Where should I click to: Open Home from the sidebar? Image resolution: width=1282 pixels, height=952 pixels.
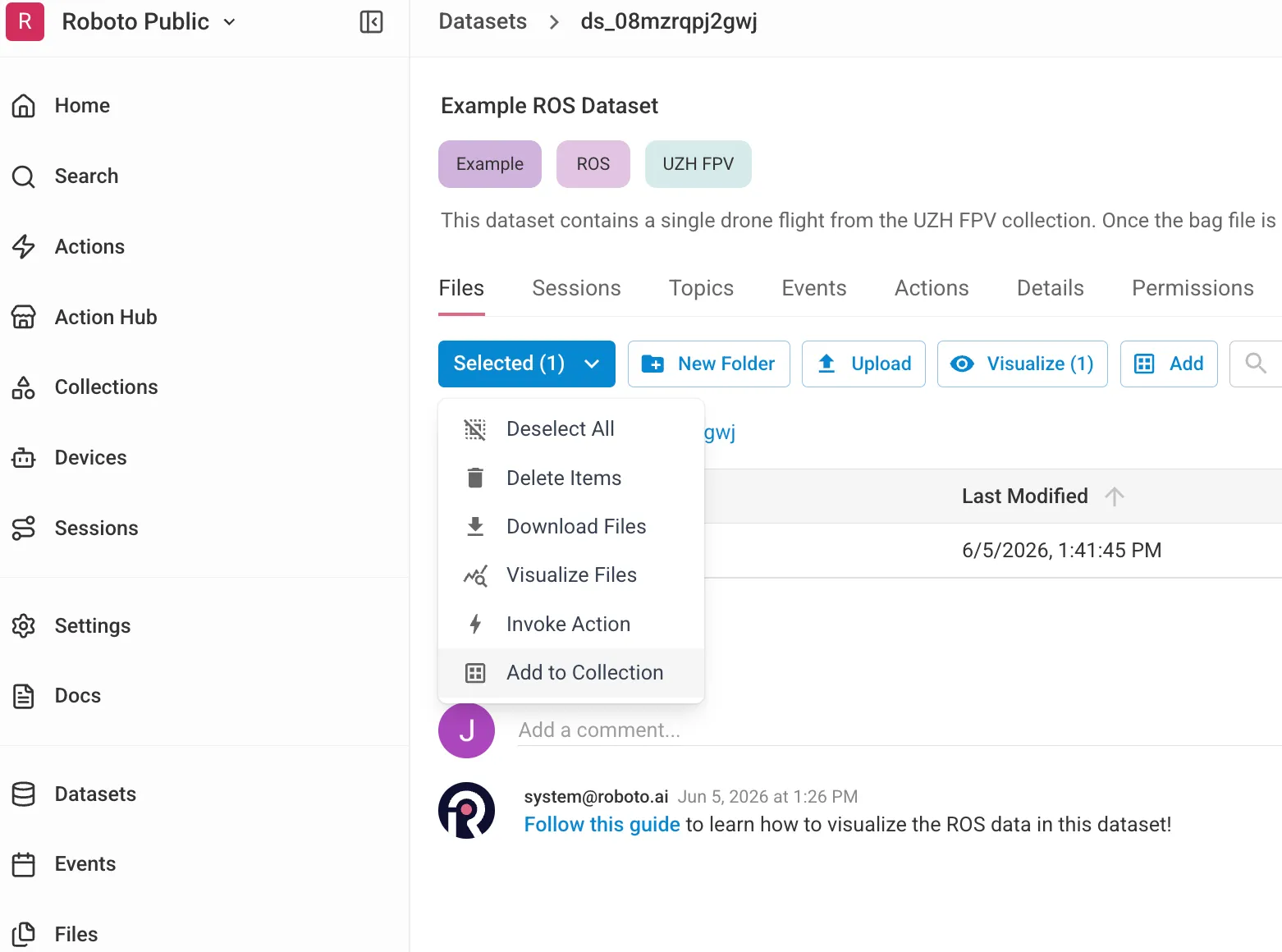(82, 106)
